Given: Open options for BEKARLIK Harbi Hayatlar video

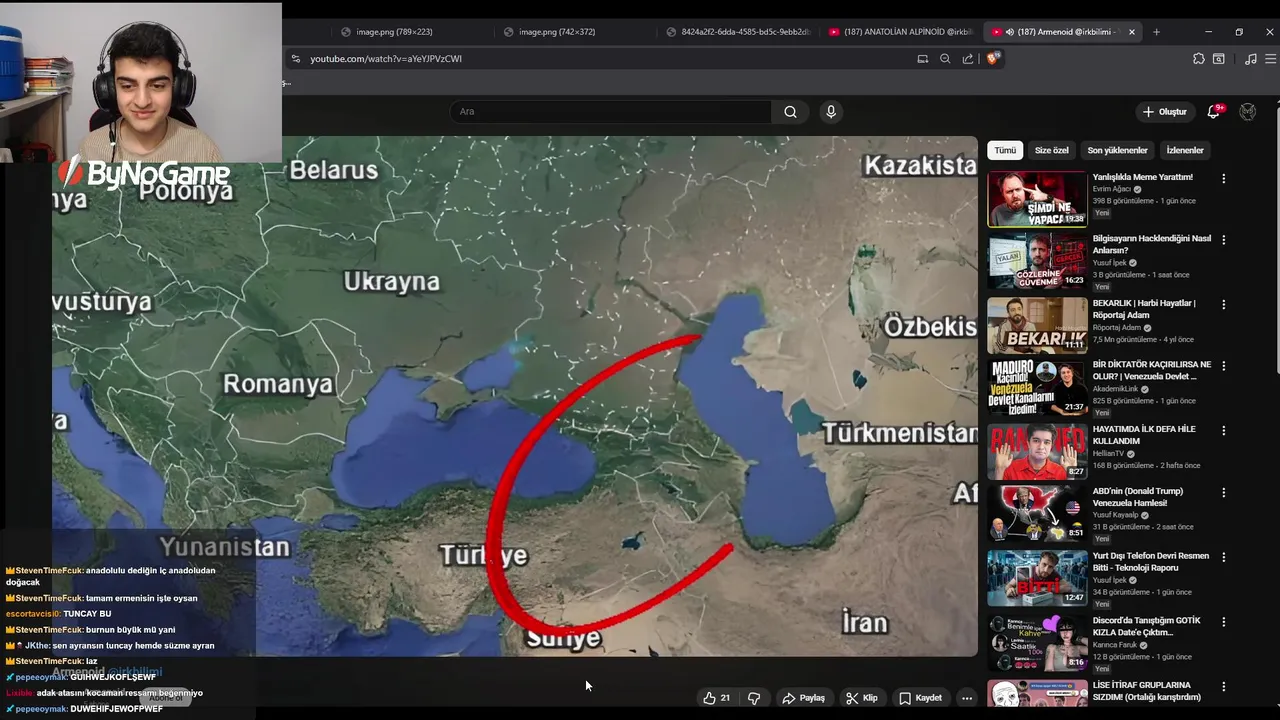Looking at the screenshot, I should tap(1223, 305).
